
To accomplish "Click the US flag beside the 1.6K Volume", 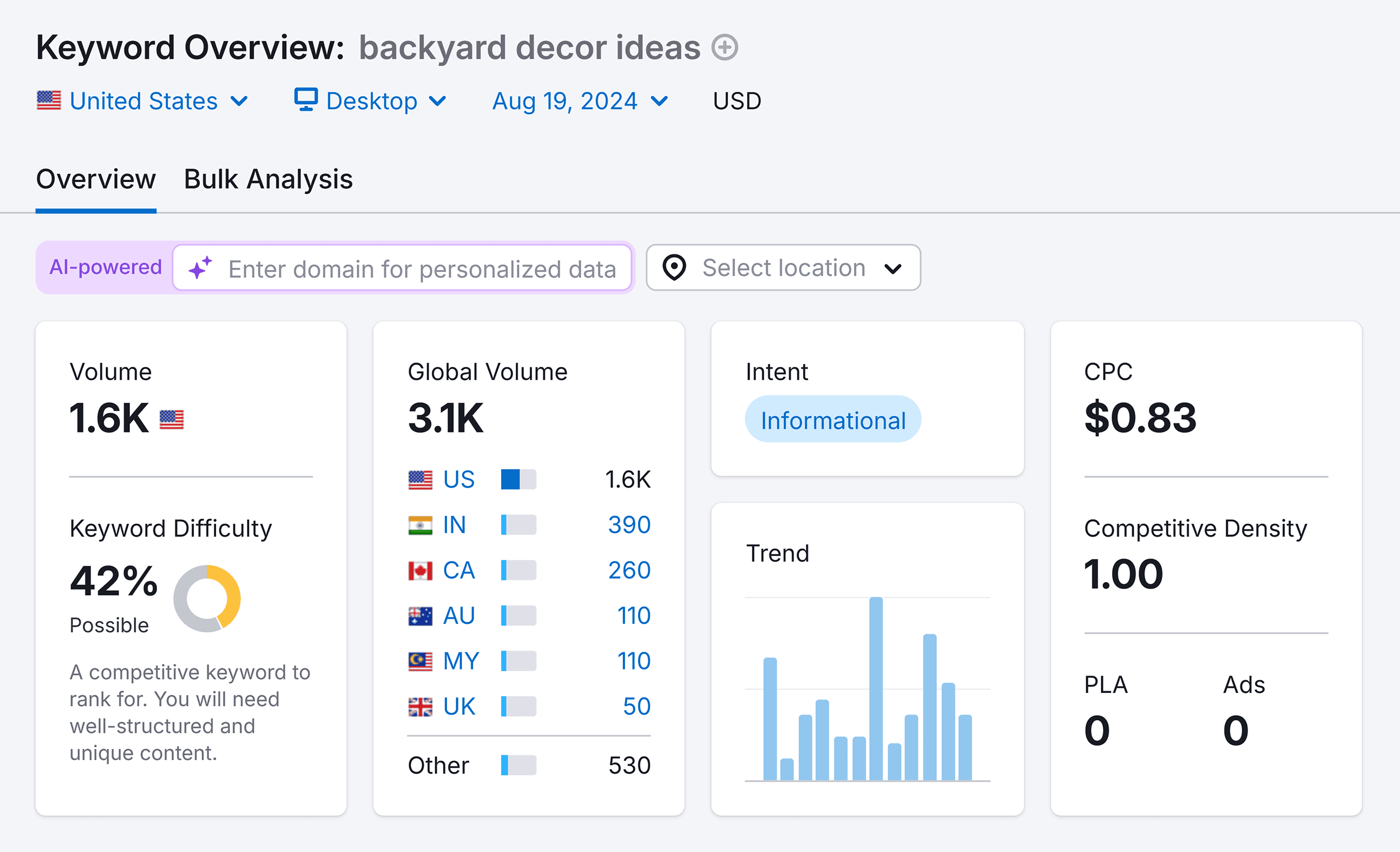I will click(x=172, y=419).
